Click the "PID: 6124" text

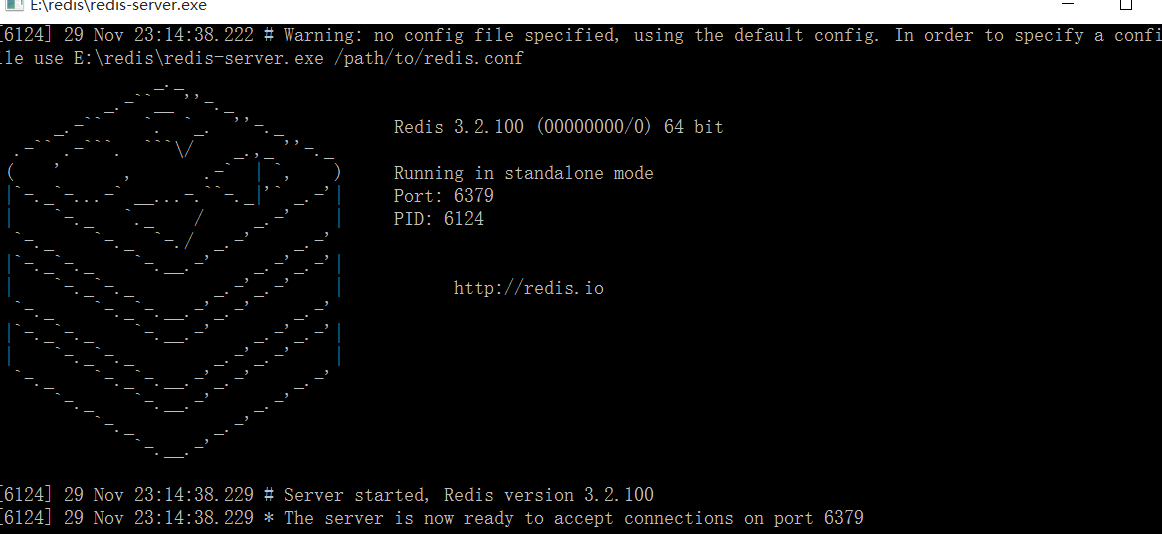438,219
